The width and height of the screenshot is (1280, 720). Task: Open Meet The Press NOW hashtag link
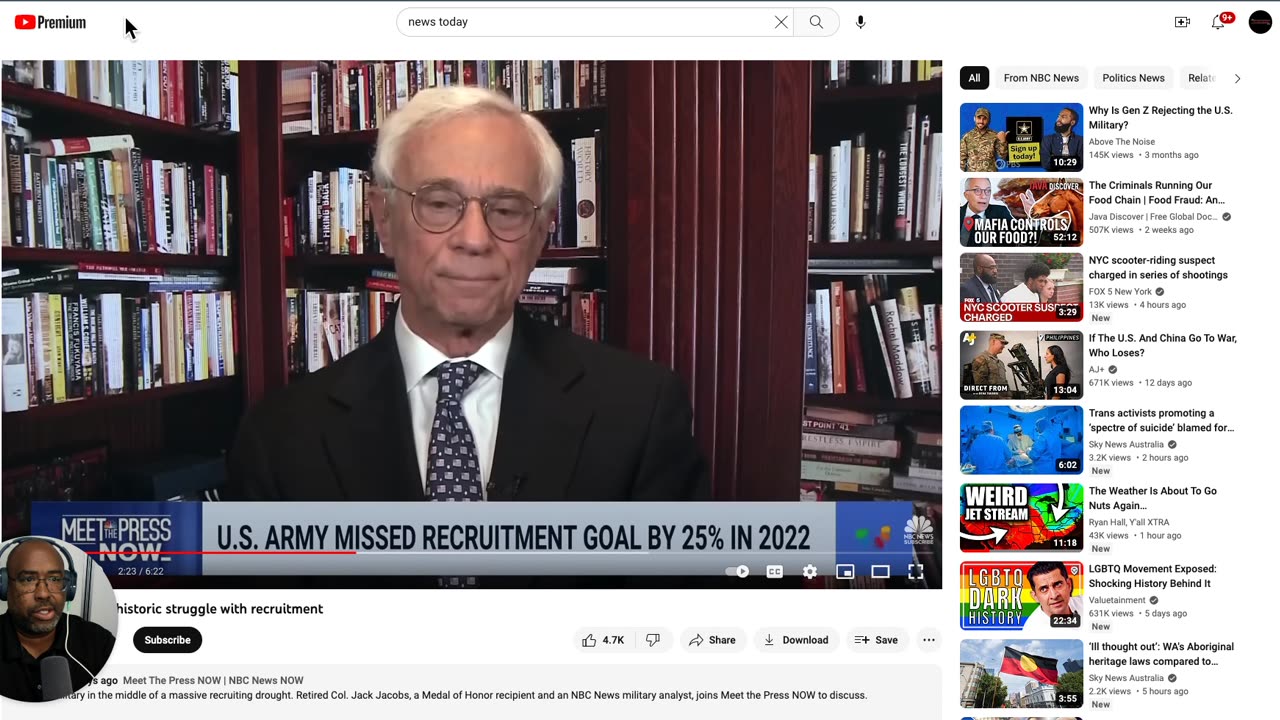[213, 681]
